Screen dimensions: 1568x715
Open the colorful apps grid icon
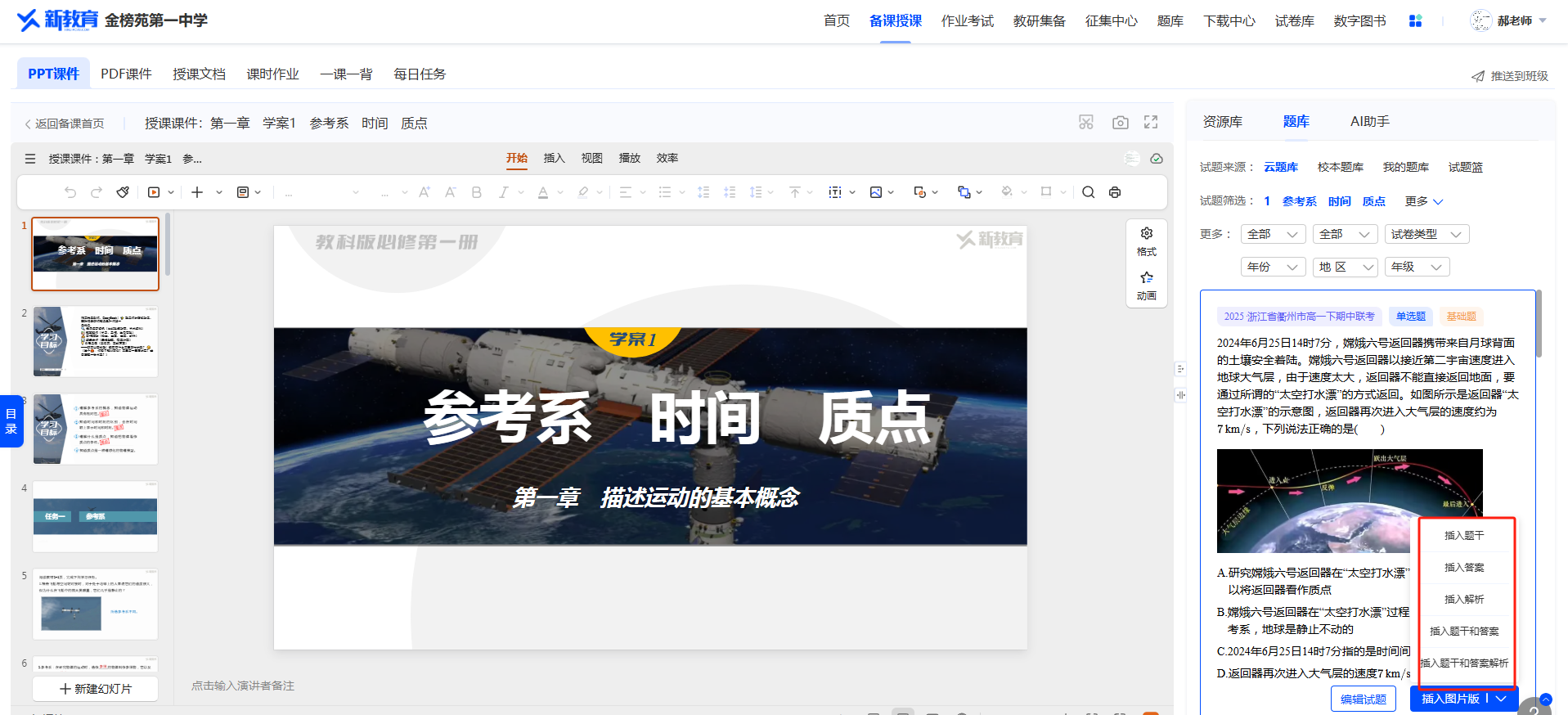(x=1416, y=20)
